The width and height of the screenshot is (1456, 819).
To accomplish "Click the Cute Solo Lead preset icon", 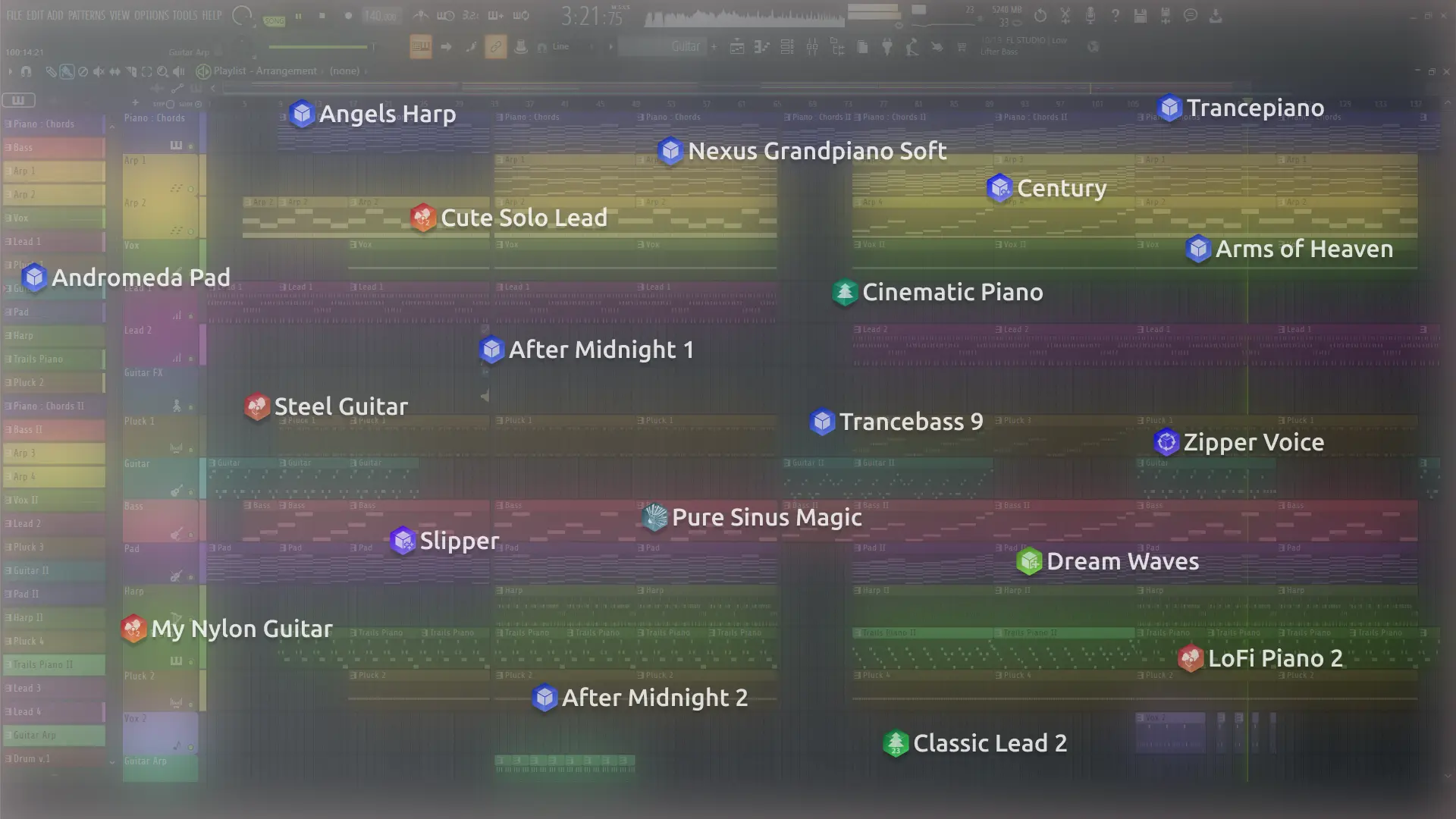I will pos(423,218).
